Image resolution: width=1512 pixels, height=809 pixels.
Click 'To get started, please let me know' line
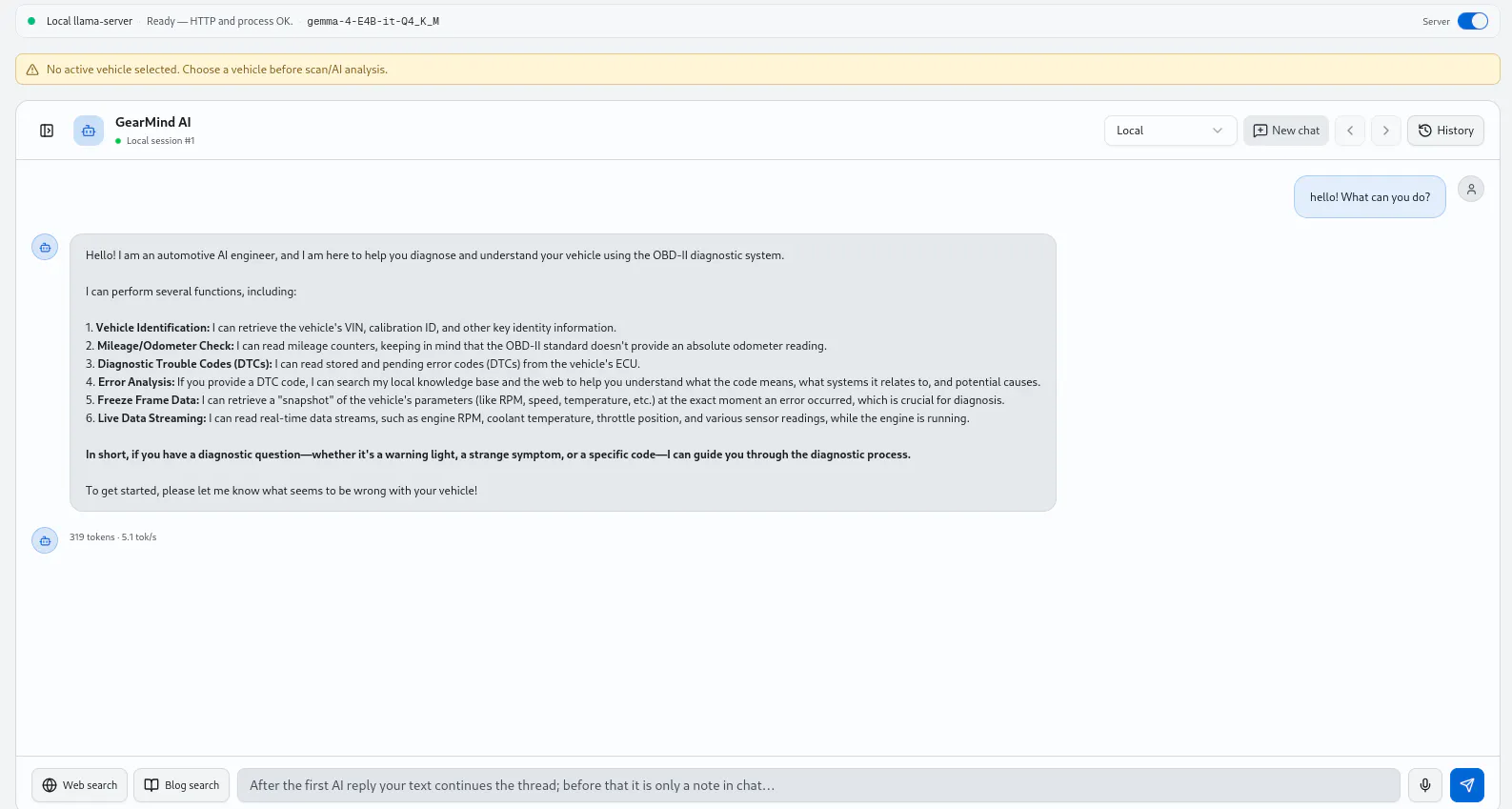click(281, 491)
